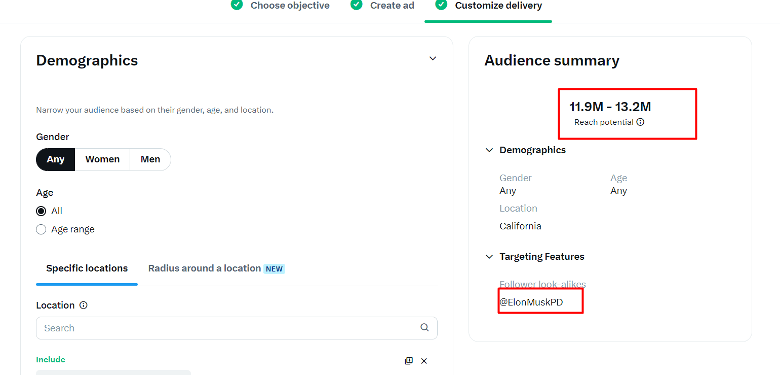Select the Any gender option
The height and width of the screenshot is (375, 780).
click(x=56, y=159)
